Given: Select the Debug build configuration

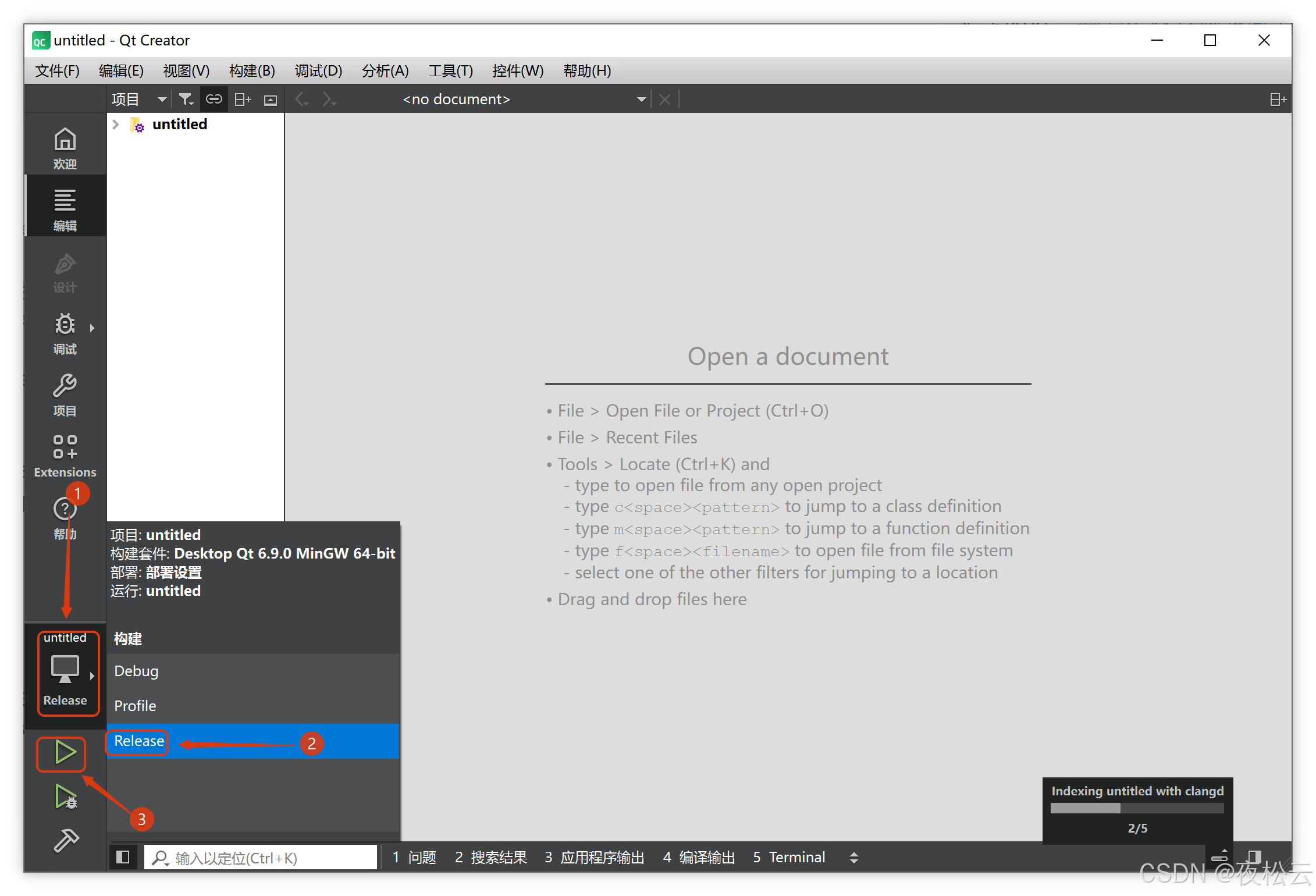Looking at the screenshot, I should pyautogui.click(x=136, y=671).
